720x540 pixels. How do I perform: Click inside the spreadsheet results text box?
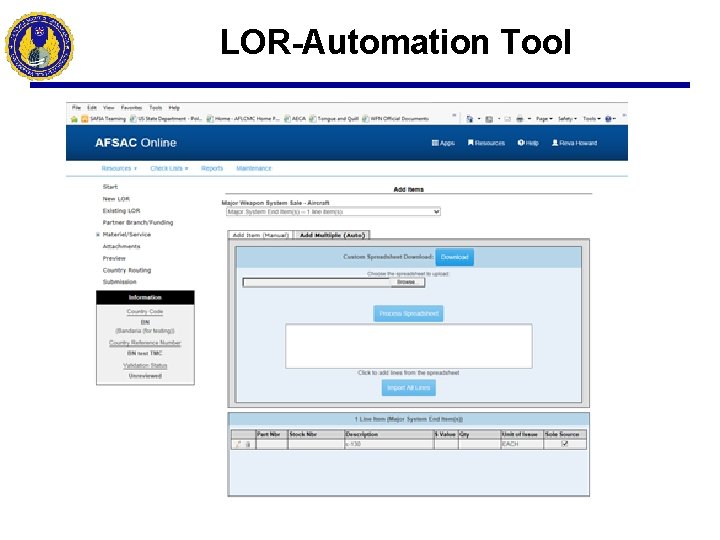pyautogui.click(x=409, y=346)
